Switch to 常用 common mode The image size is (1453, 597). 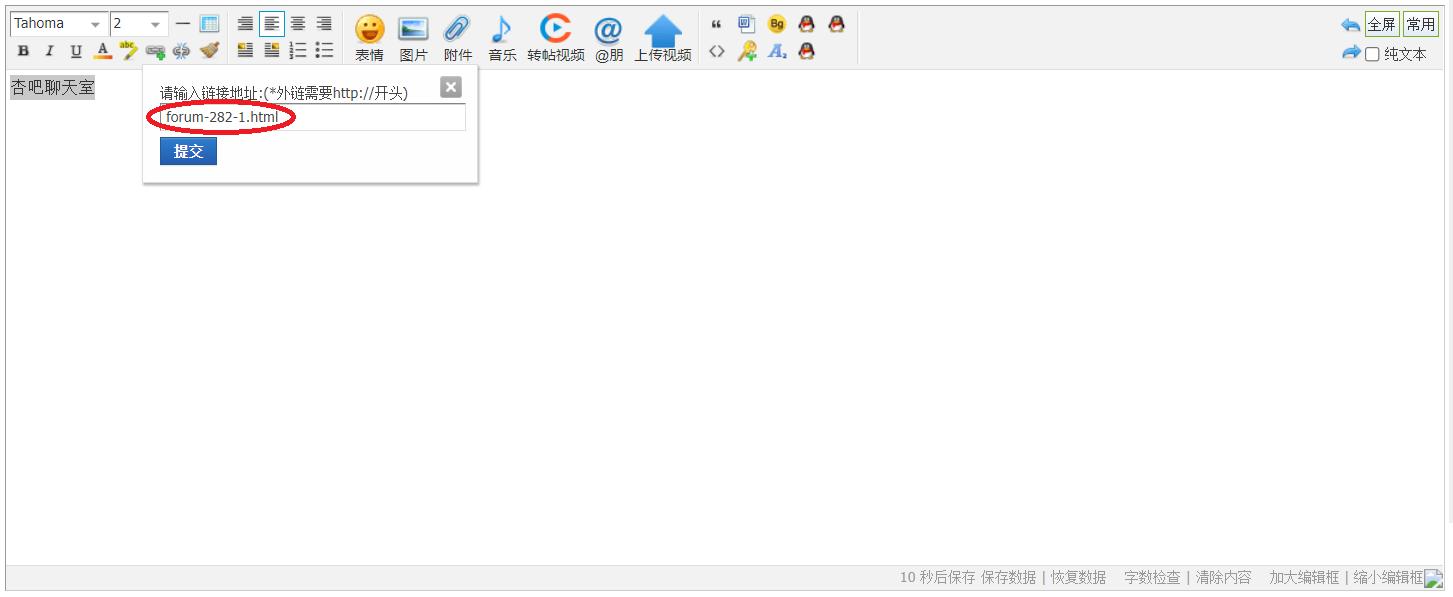coord(1420,25)
